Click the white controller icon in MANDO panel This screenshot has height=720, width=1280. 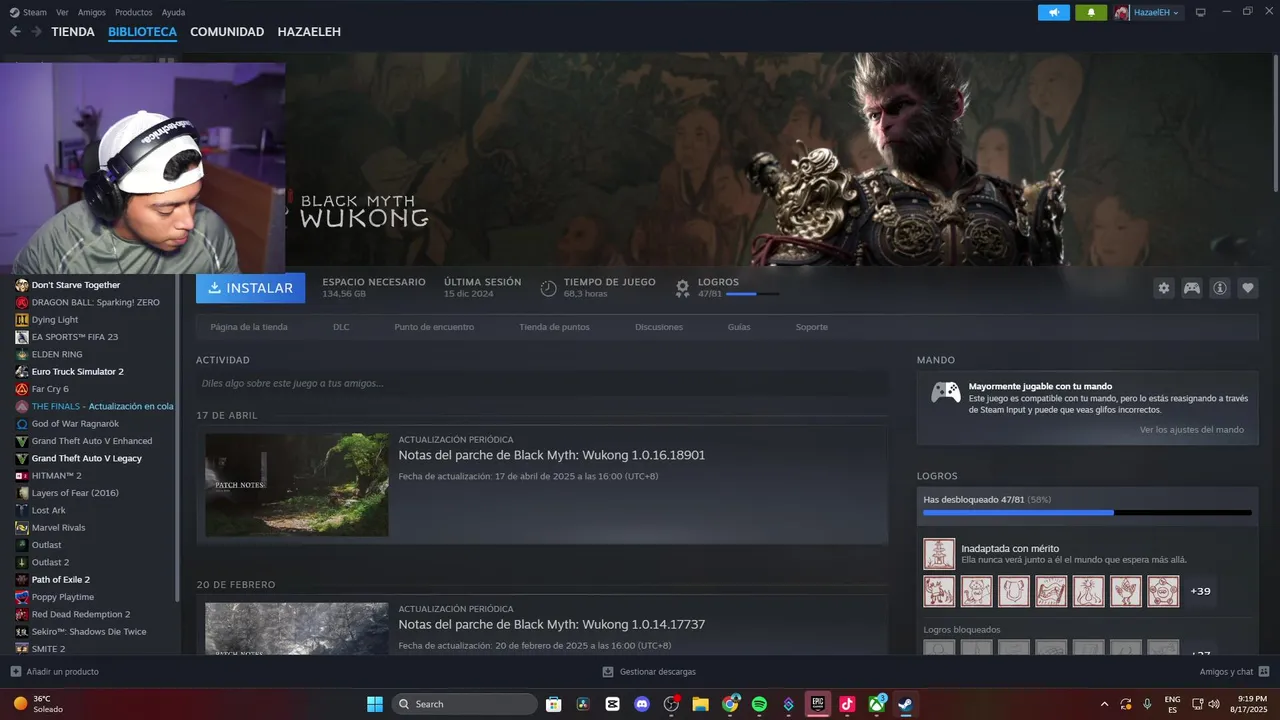pyautogui.click(x=945, y=392)
